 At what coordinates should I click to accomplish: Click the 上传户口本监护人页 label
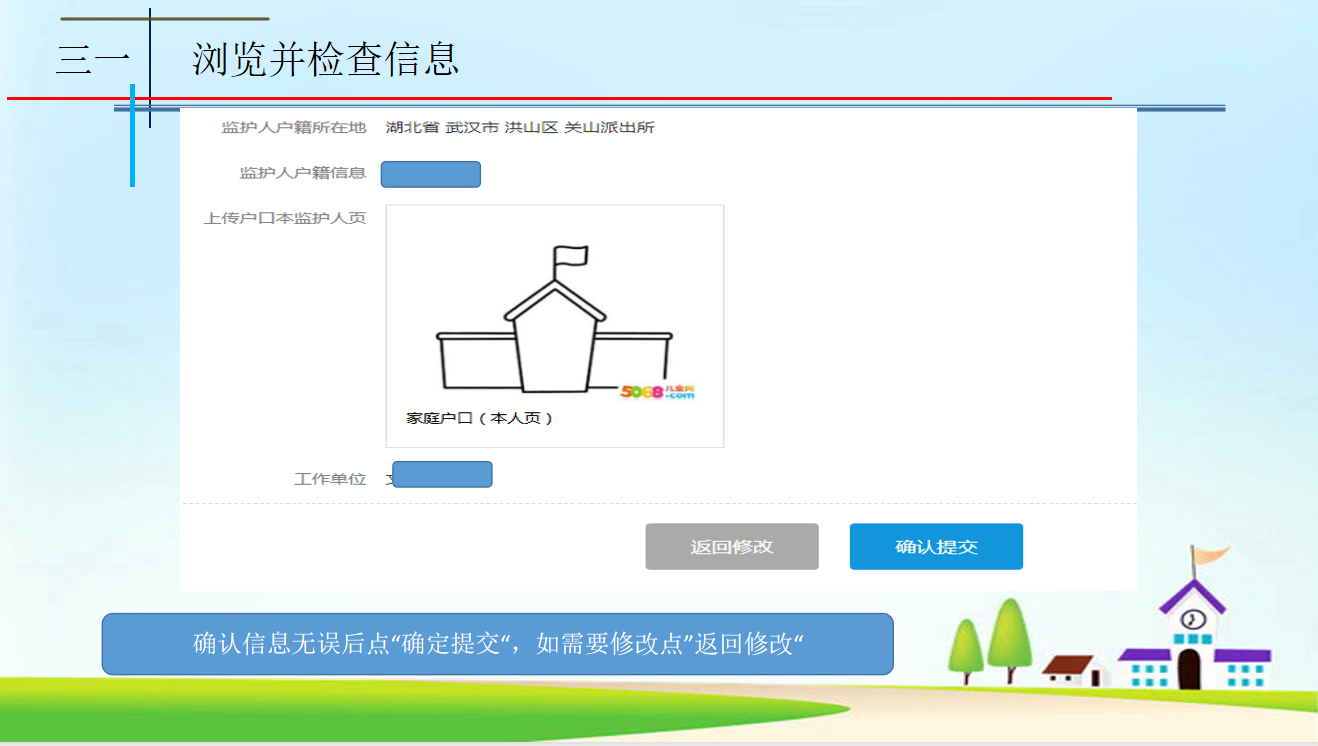click(x=285, y=218)
